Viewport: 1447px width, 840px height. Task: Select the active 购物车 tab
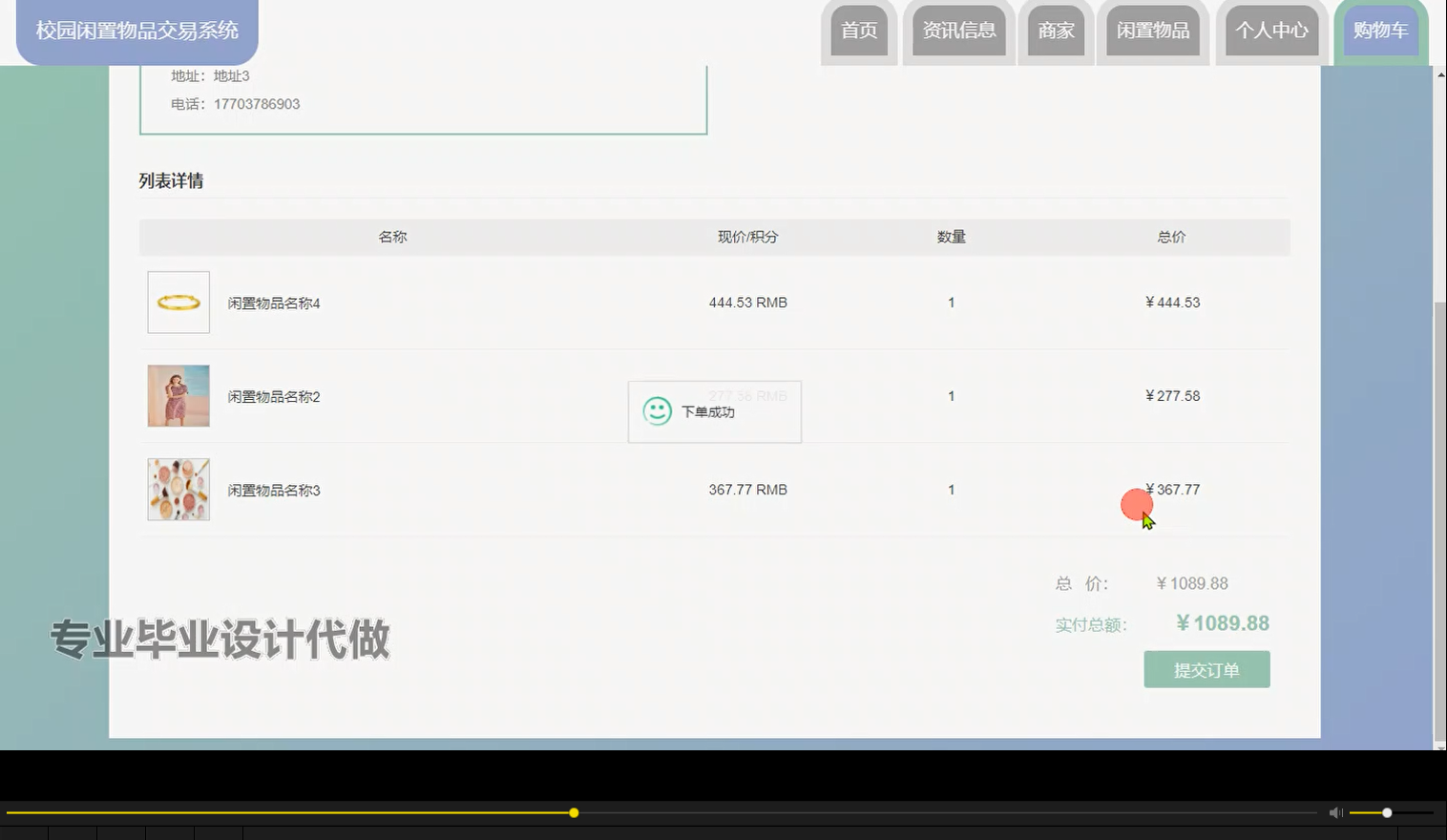(x=1379, y=30)
